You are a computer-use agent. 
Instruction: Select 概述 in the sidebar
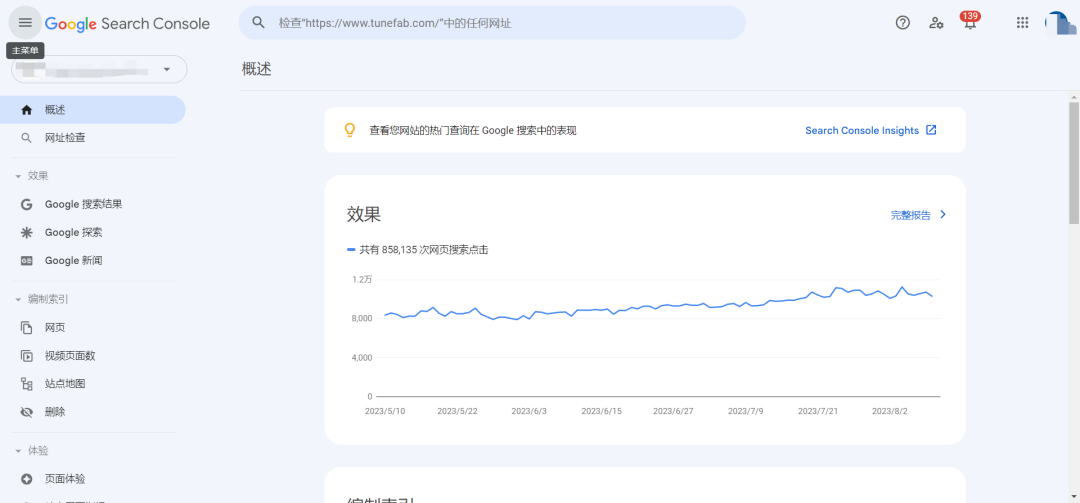pos(92,110)
